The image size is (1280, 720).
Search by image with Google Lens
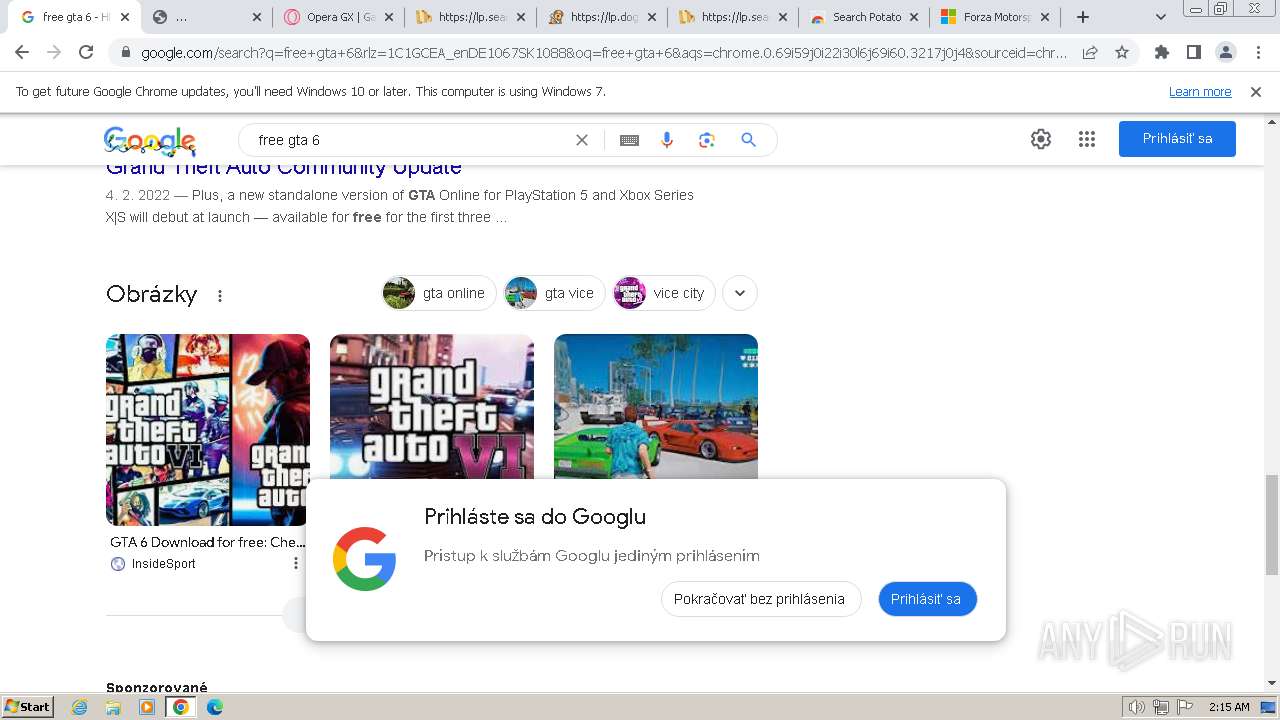tap(707, 140)
